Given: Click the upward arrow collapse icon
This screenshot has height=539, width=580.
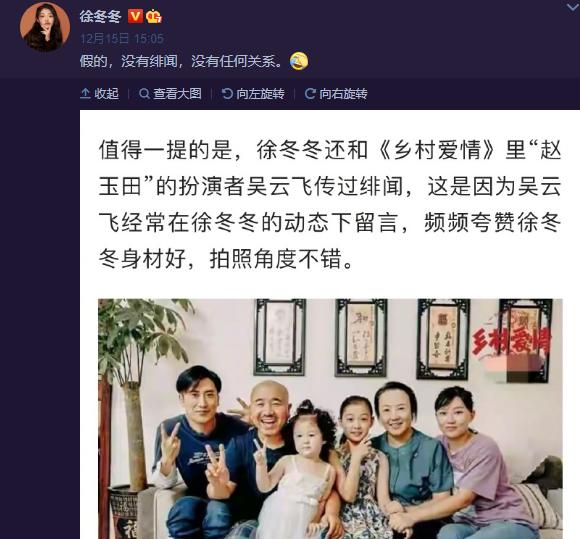Looking at the screenshot, I should pos(85,94).
